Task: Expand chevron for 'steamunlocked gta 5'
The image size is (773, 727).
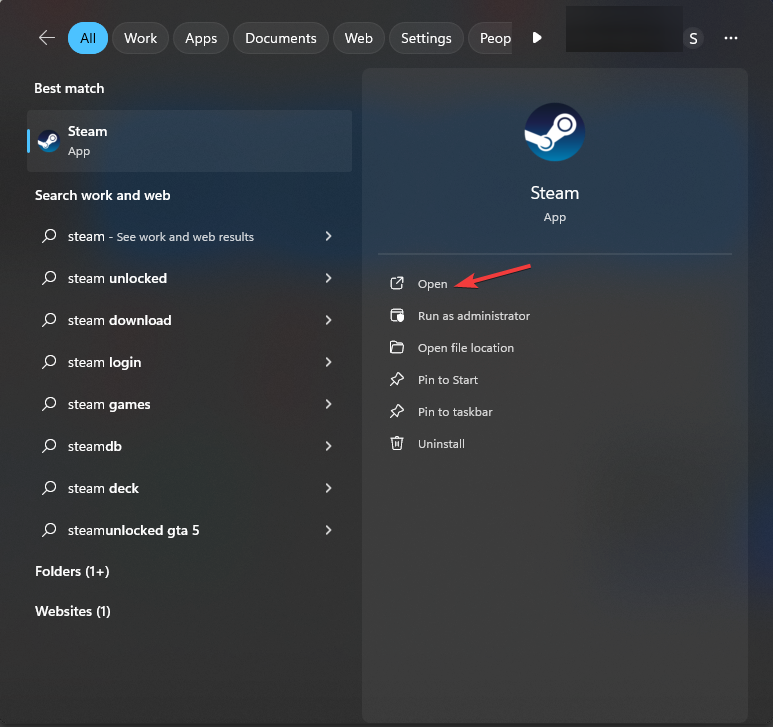Action: click(x=328, y=529)
